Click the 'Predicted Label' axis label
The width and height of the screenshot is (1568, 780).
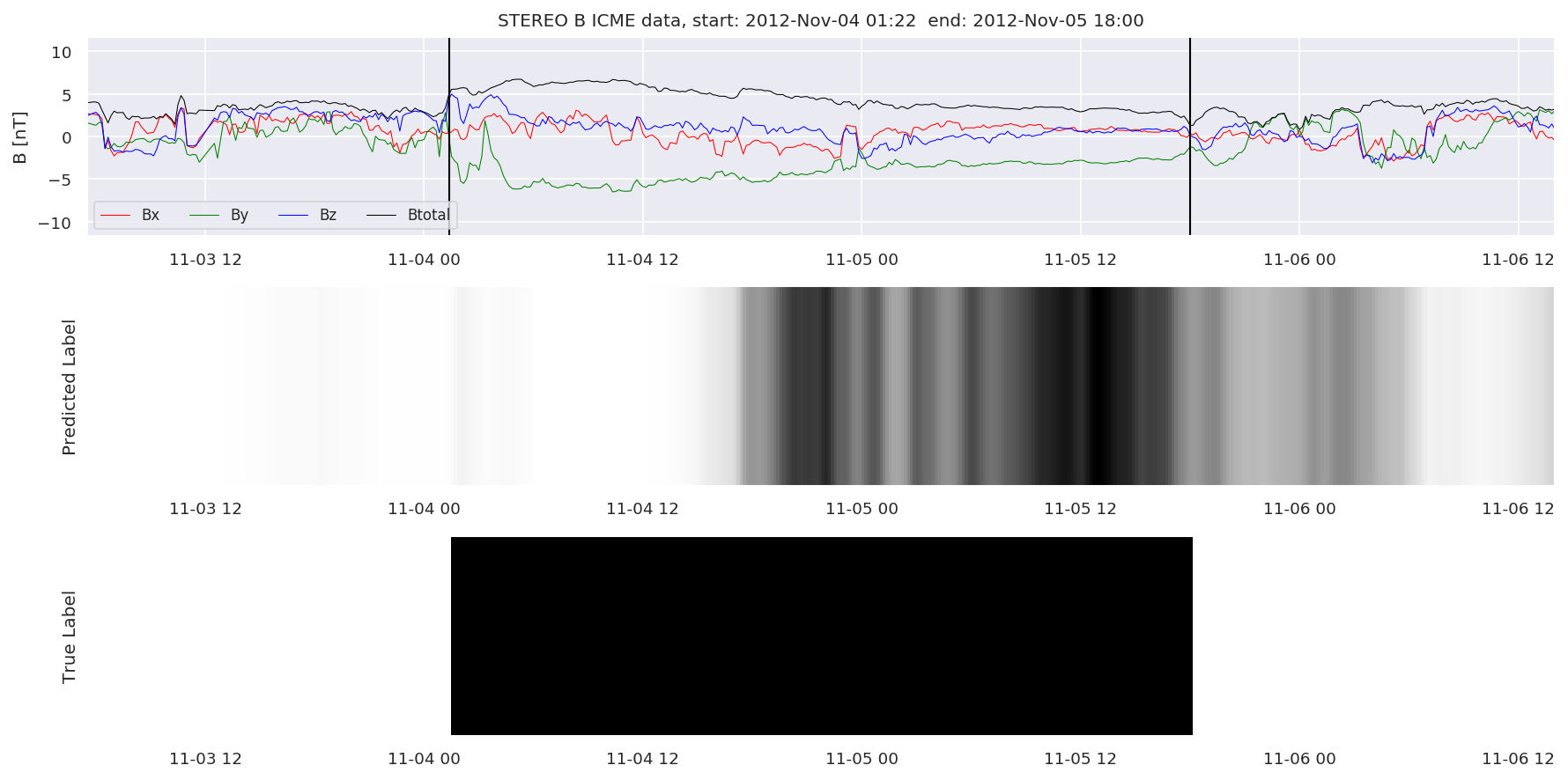[x=69, y=387]
